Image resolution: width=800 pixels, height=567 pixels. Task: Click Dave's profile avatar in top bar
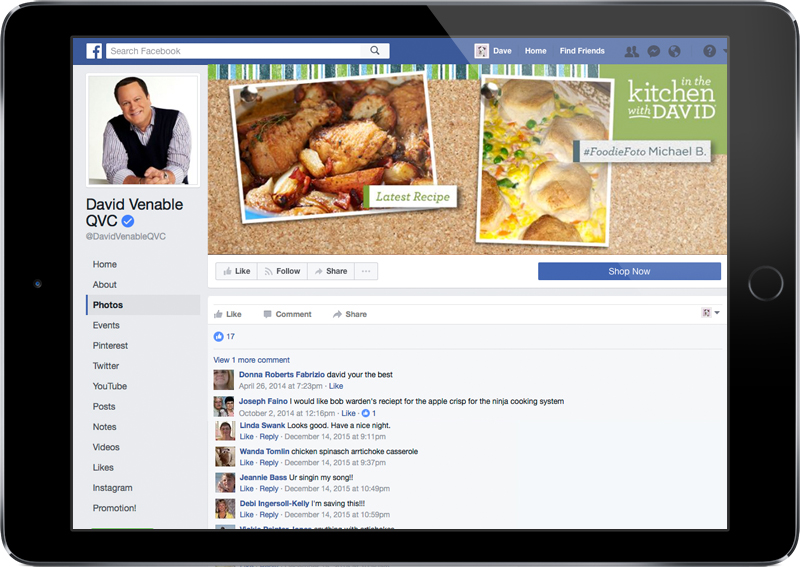tap(482, 51)
